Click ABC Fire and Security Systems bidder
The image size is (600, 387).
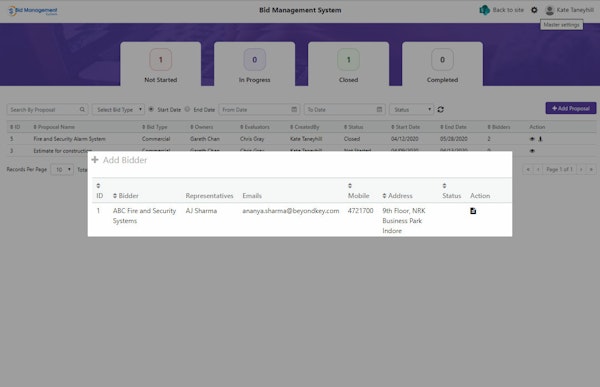pos(144,216)
